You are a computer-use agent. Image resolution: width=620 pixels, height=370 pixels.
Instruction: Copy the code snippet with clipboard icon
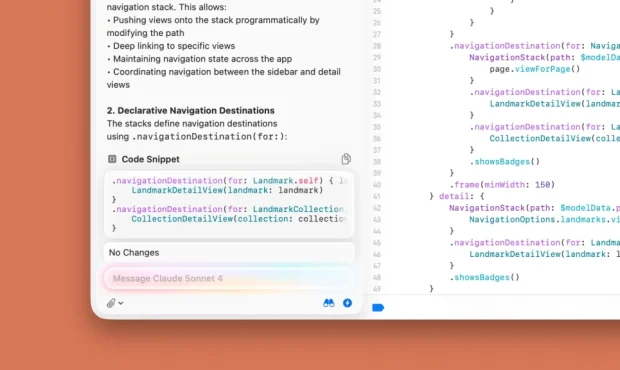click(x=346, y=159)
